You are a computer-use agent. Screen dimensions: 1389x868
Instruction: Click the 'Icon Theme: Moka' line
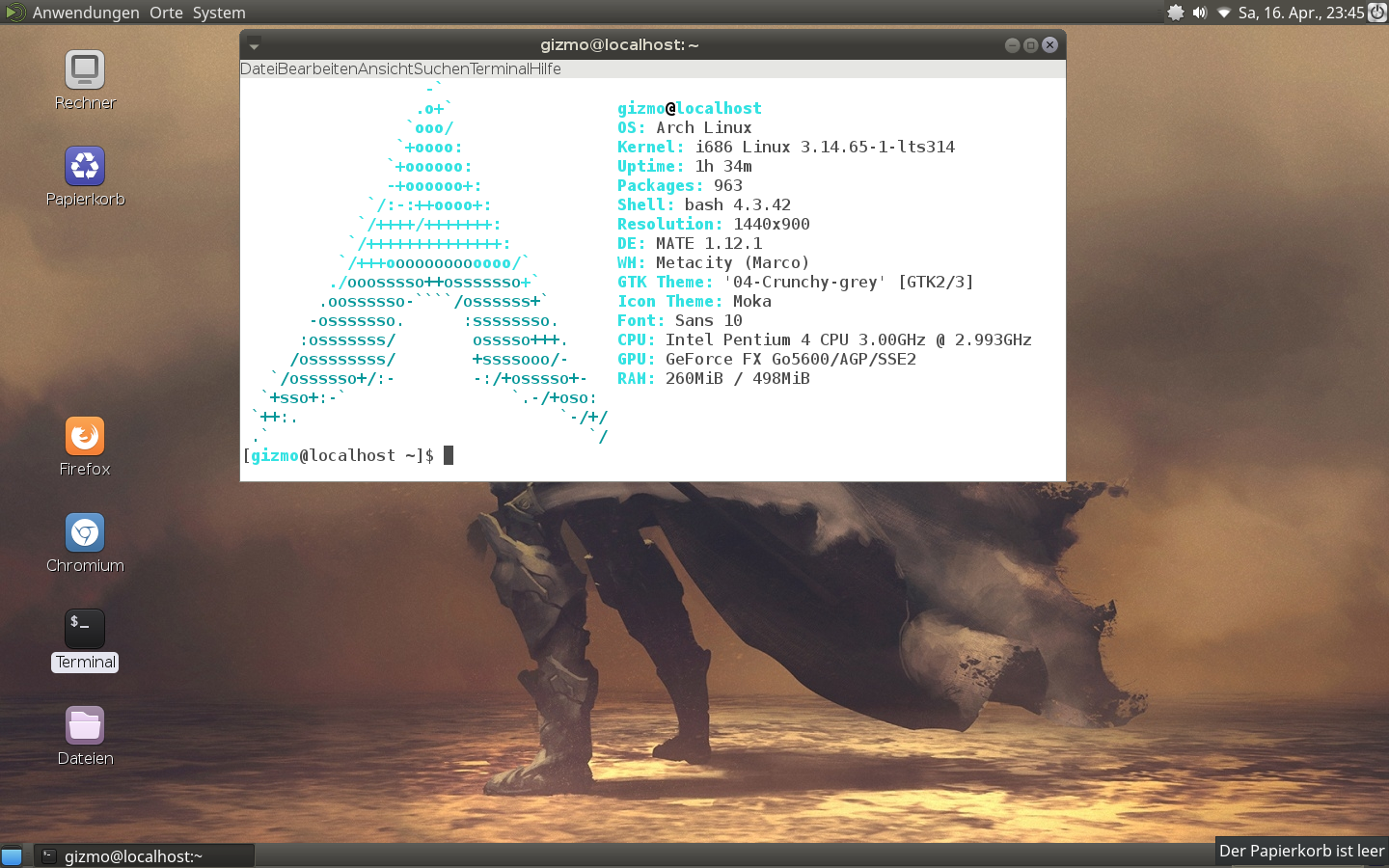point(694,301)
